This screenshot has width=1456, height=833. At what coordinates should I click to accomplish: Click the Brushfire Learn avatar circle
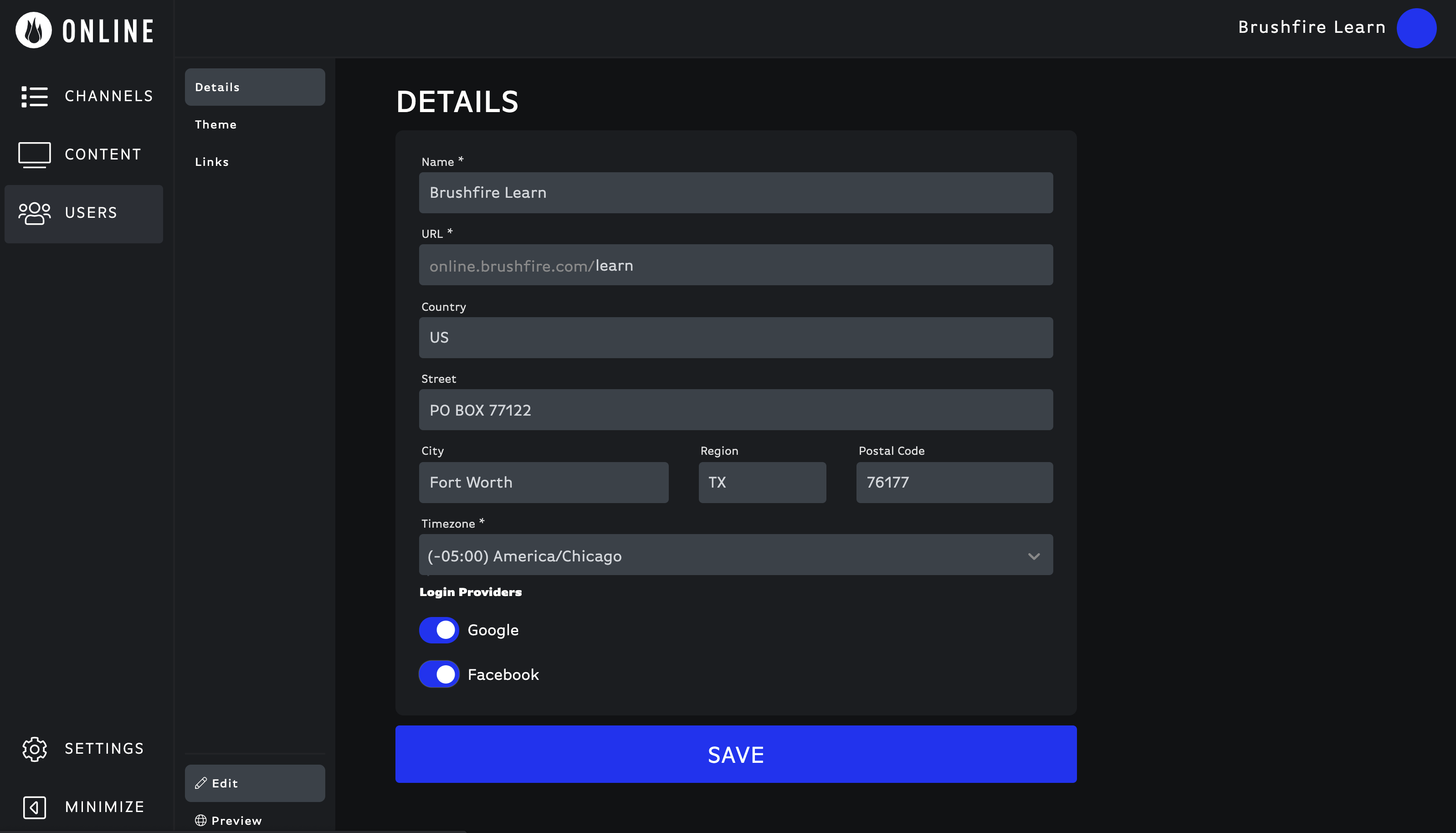tap(1416, 27)
